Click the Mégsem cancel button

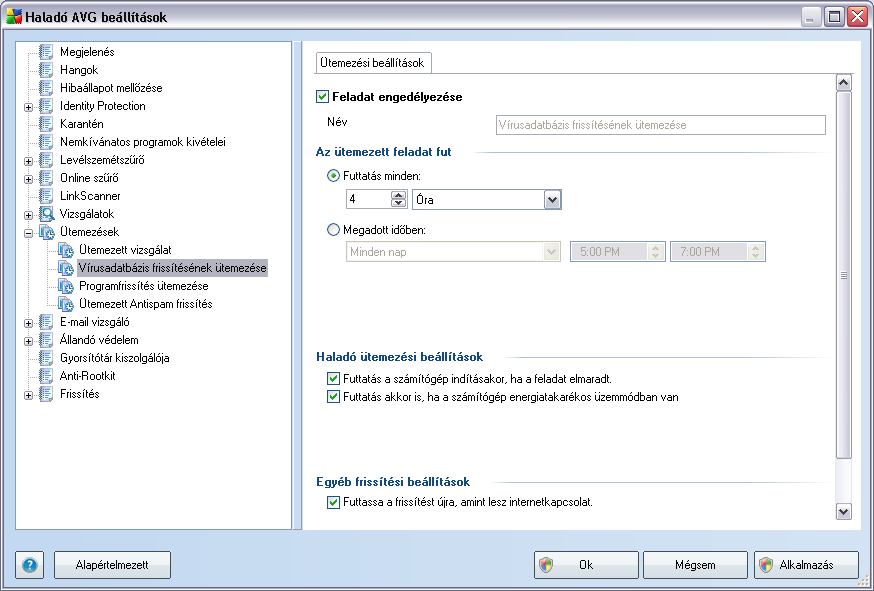pyautogui.click(x=695, y=565)
